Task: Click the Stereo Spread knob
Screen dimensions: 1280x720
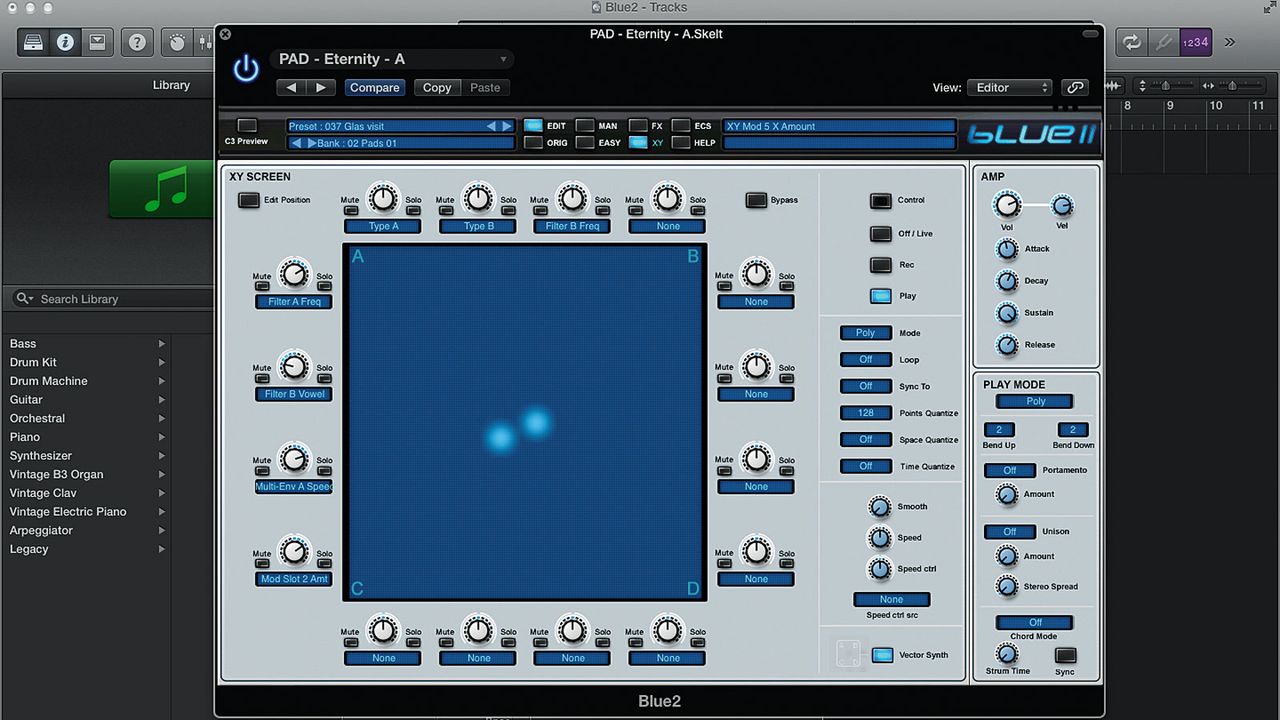Action: (1007, 587)
